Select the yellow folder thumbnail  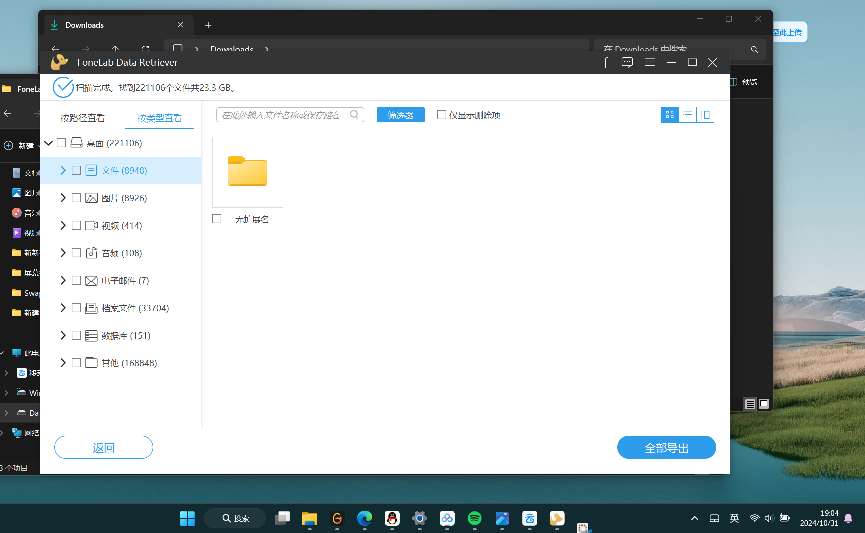(247, 172)
